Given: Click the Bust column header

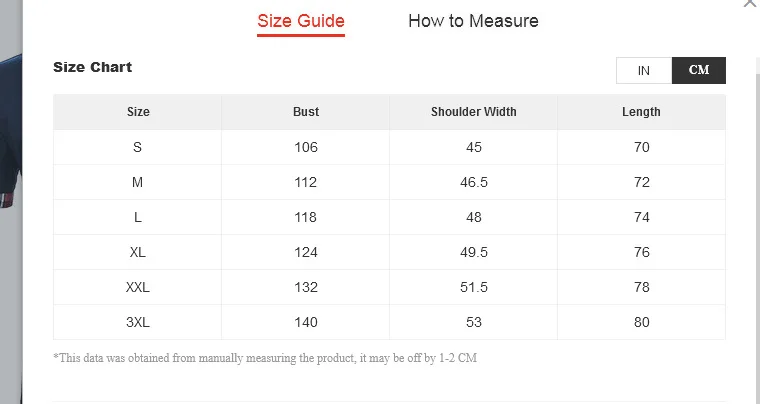Looking at the screenshot, I should 306,112.
